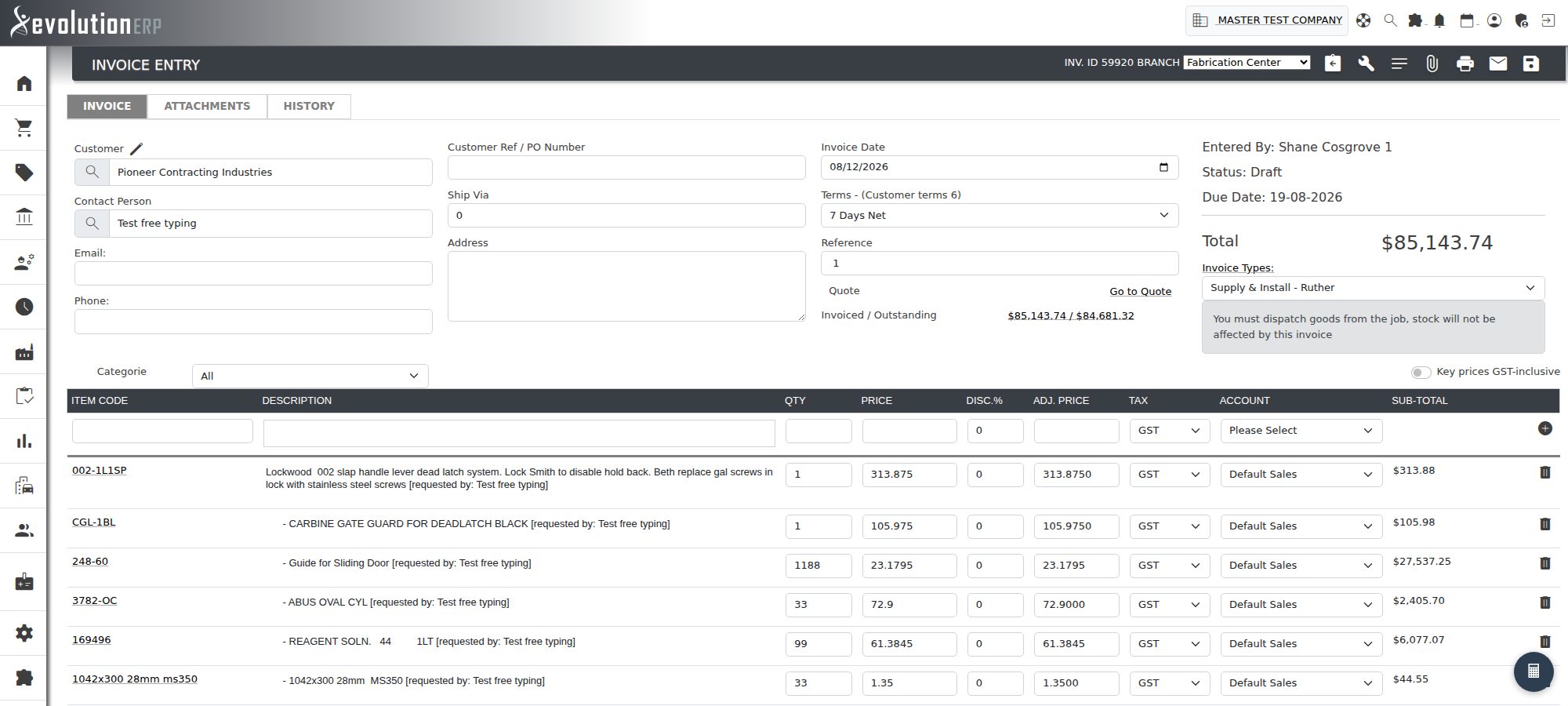Click the Reference field showing 1
The image size is (1568, 706).
pyautogui.click(x=1000, y=263)
